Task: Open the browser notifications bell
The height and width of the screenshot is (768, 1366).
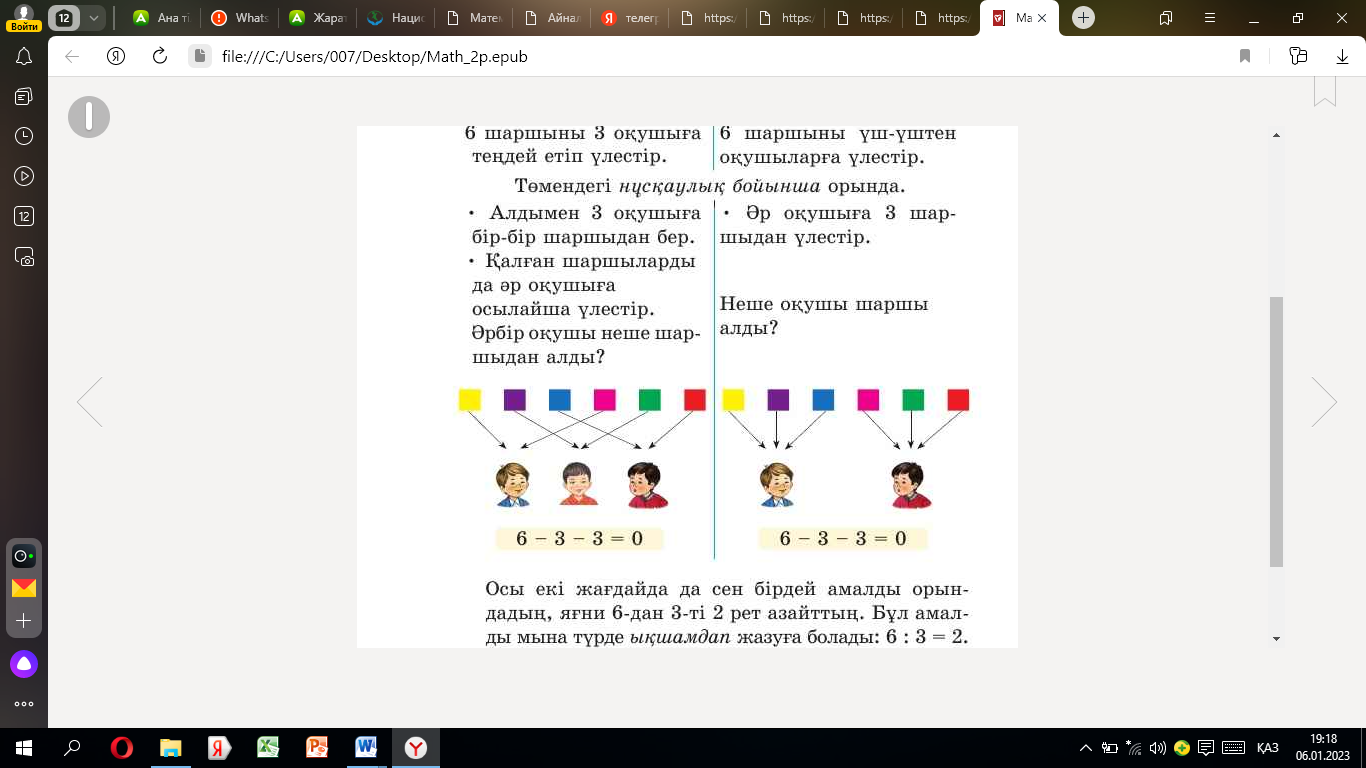Action: (x=24, y=57)
